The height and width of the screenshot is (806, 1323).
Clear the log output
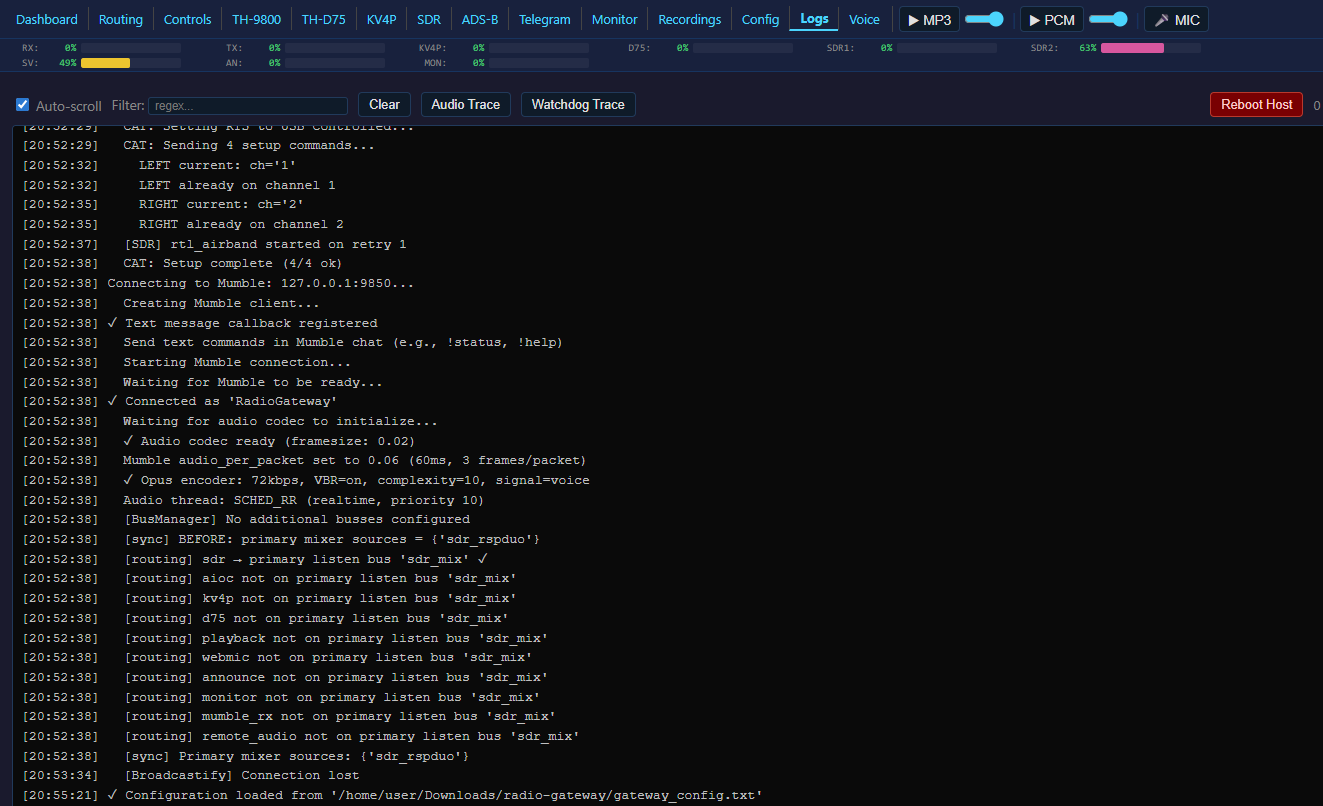click(x=384, y=104)
